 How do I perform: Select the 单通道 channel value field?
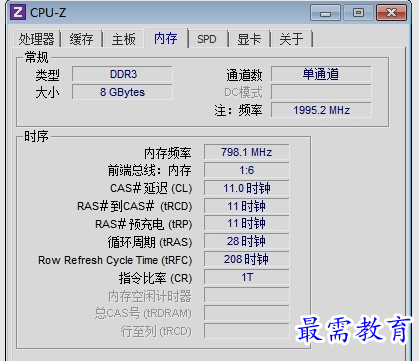(321, 74)
